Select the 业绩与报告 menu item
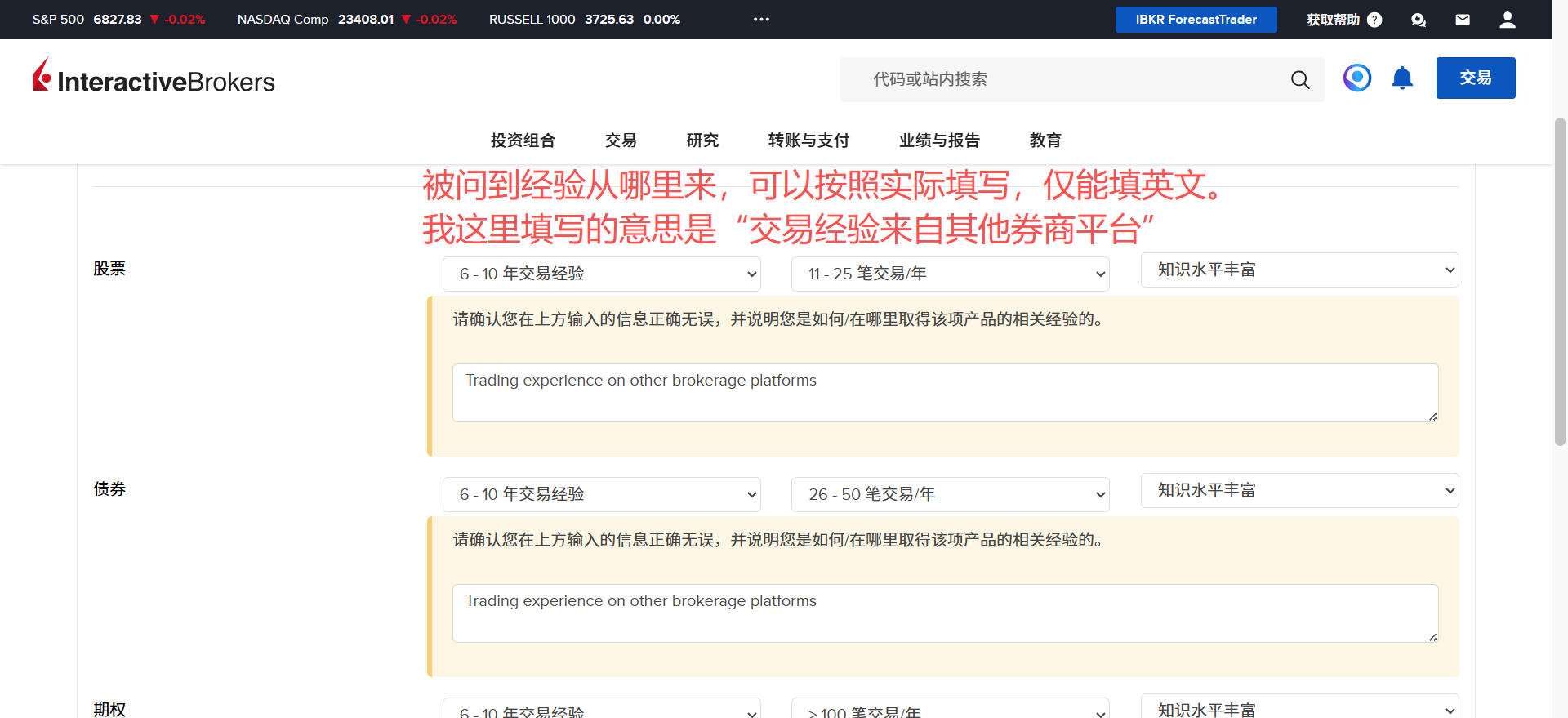 point(939,140)
